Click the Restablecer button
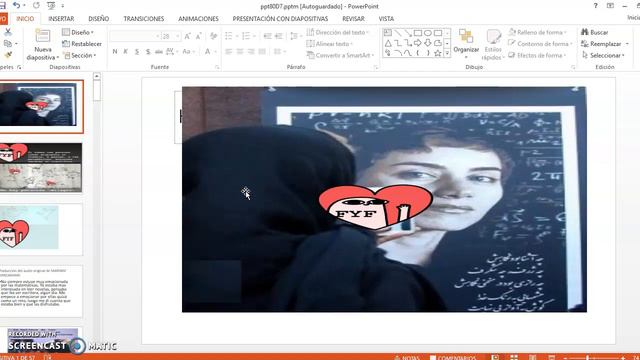Image resolution: width=640 pixels, height=360 pixels. pyautogui.click(x=82, y=44)
